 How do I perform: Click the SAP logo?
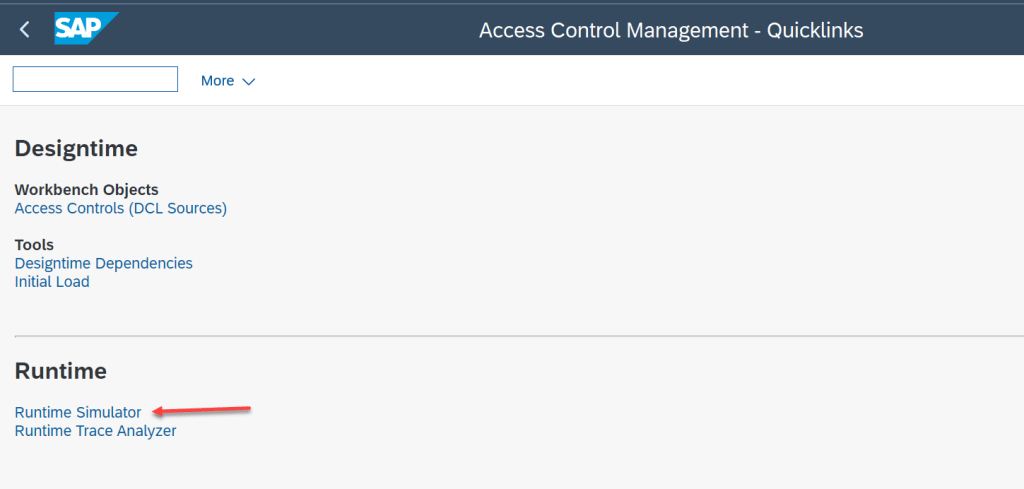[85, 30]
